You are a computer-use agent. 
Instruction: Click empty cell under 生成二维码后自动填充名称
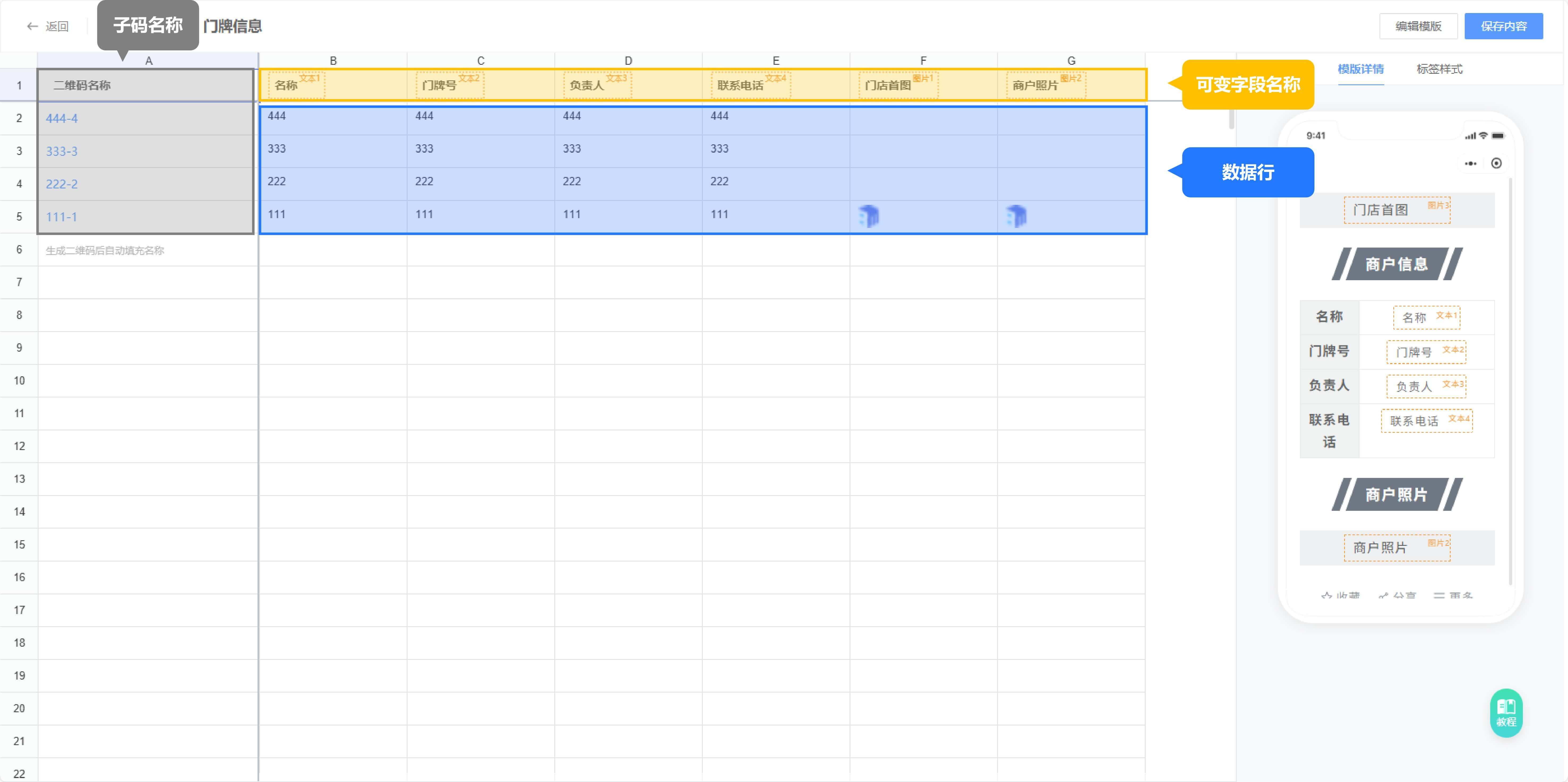(147, 282)
